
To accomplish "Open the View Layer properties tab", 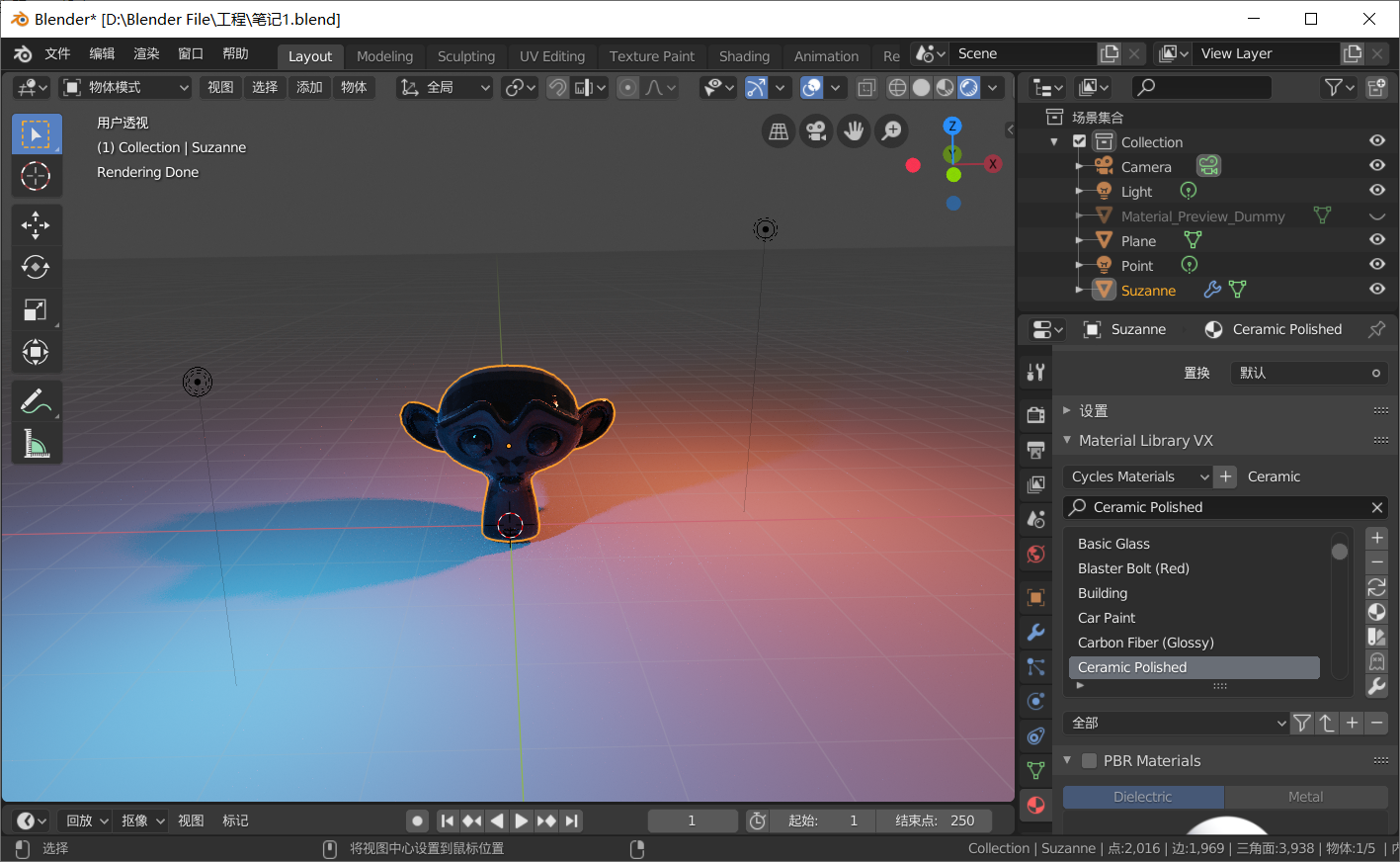I will click(1035, 484).
